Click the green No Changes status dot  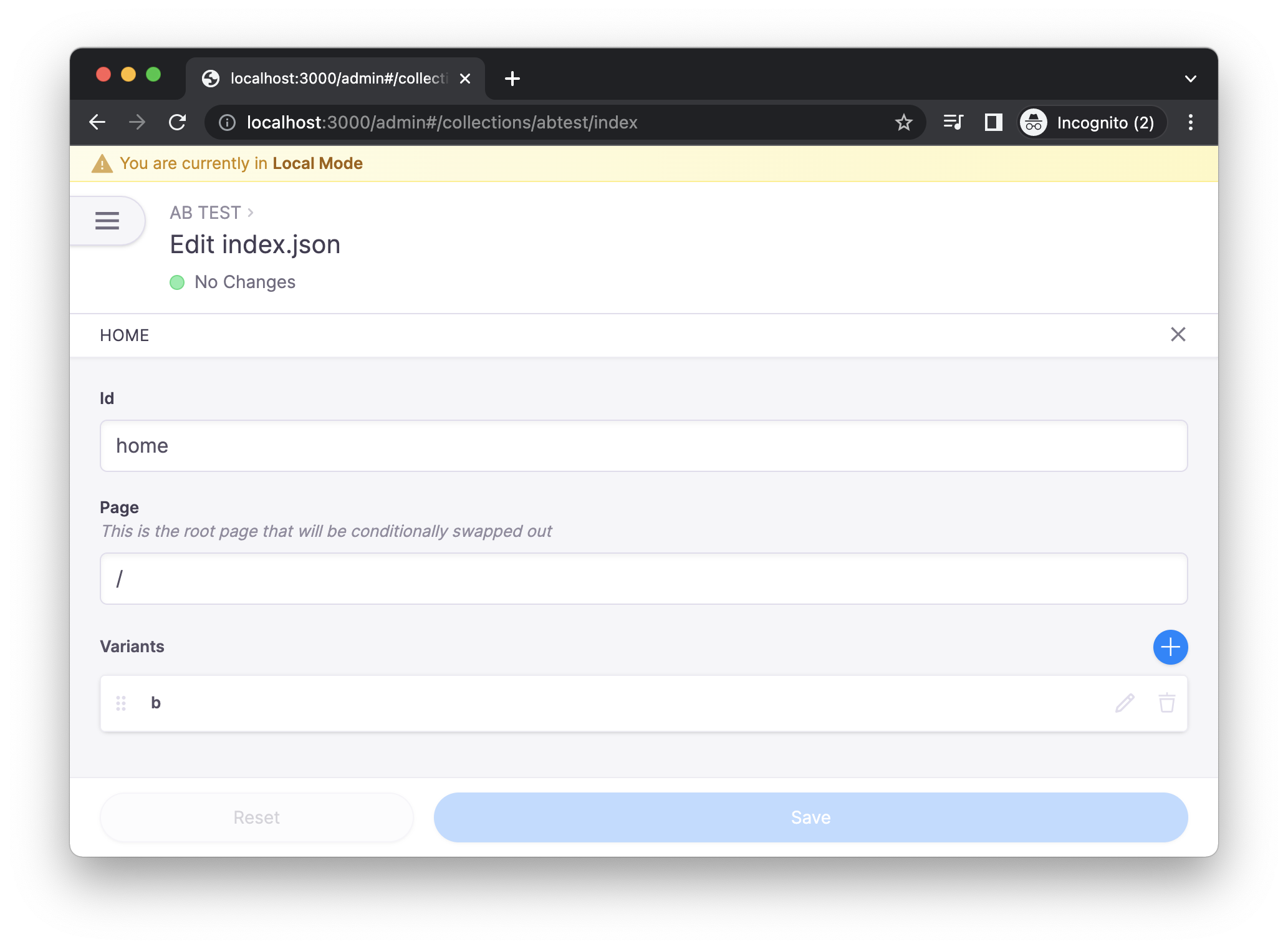click(177, 282)
